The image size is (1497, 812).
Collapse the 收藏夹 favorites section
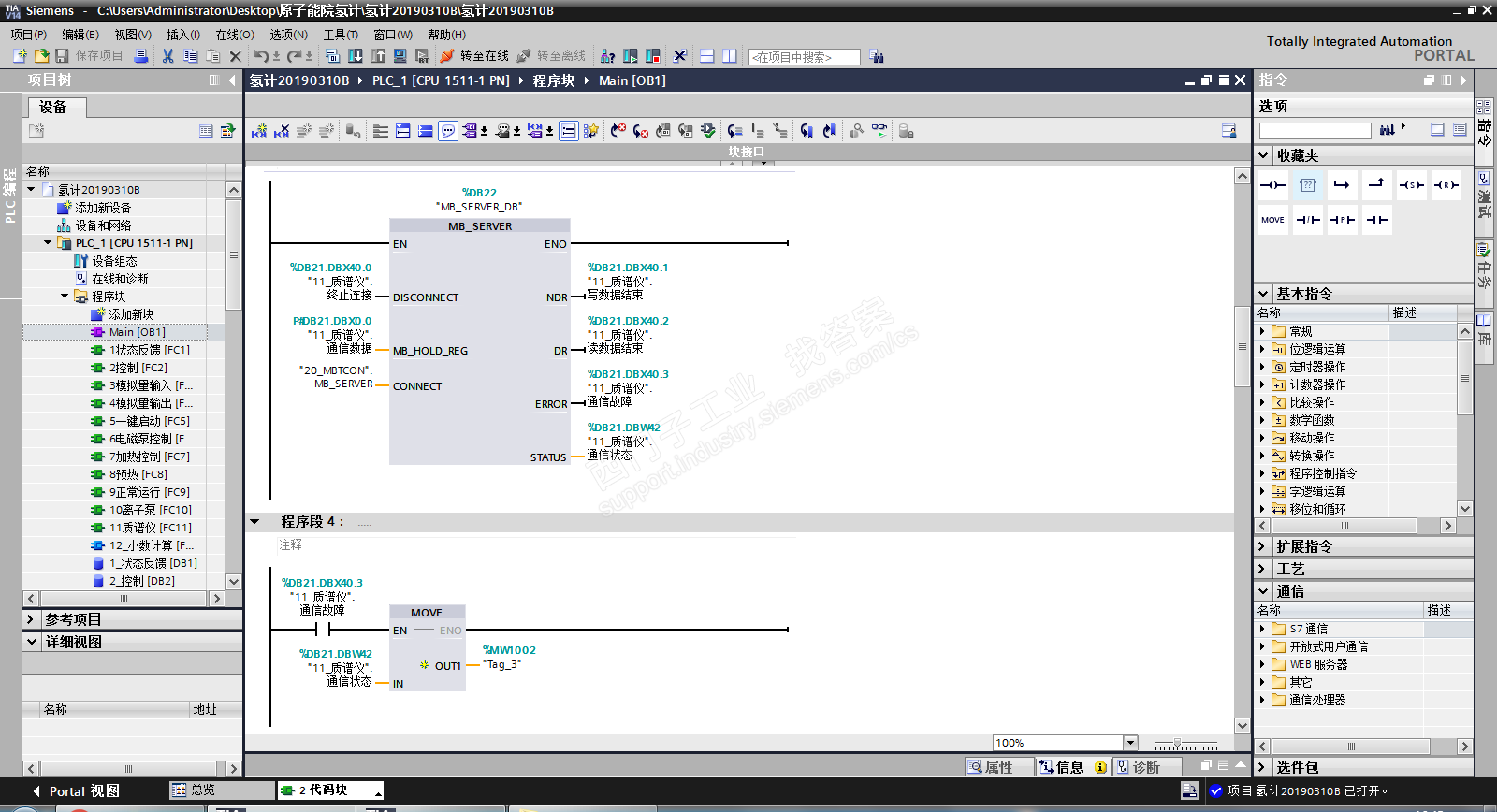point(1264,155)
